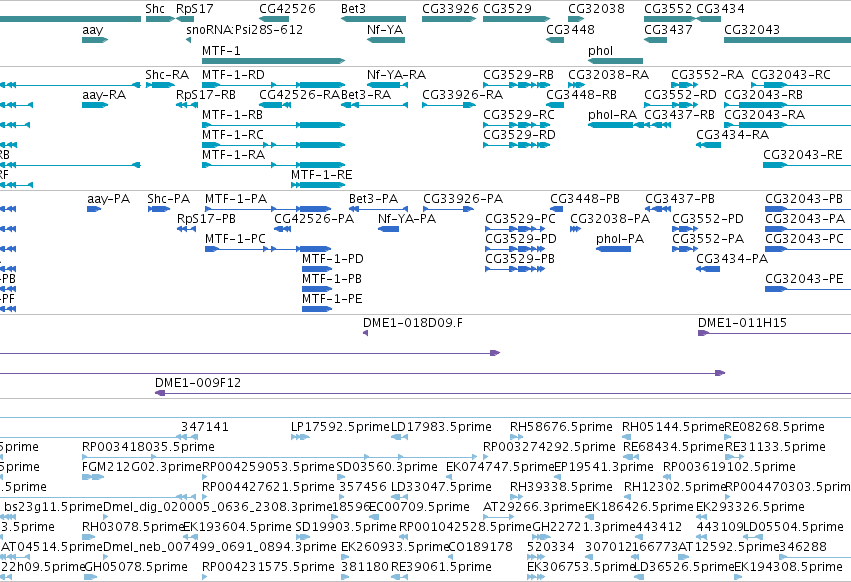The image size is (851, 582).
Task: Open the CG33926-RA transcript
Action: point(449,105)
